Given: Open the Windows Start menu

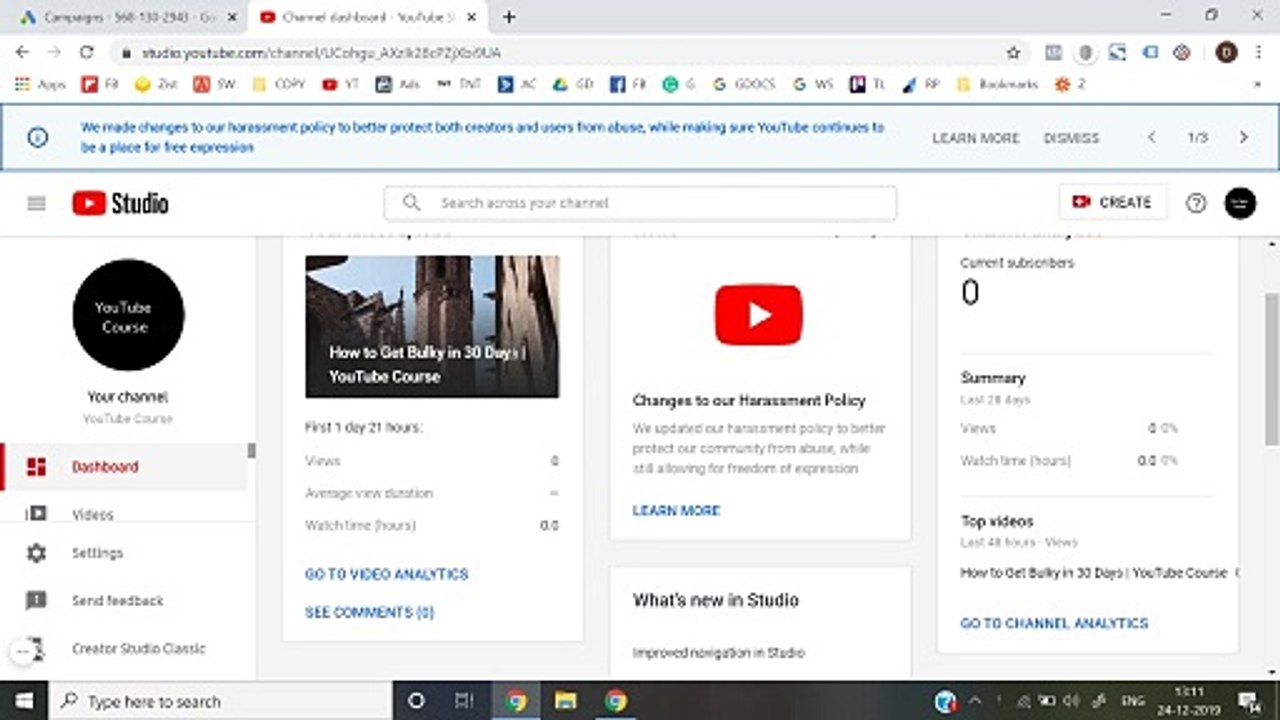Looking at the screenshot, I should tap(23, 701).
